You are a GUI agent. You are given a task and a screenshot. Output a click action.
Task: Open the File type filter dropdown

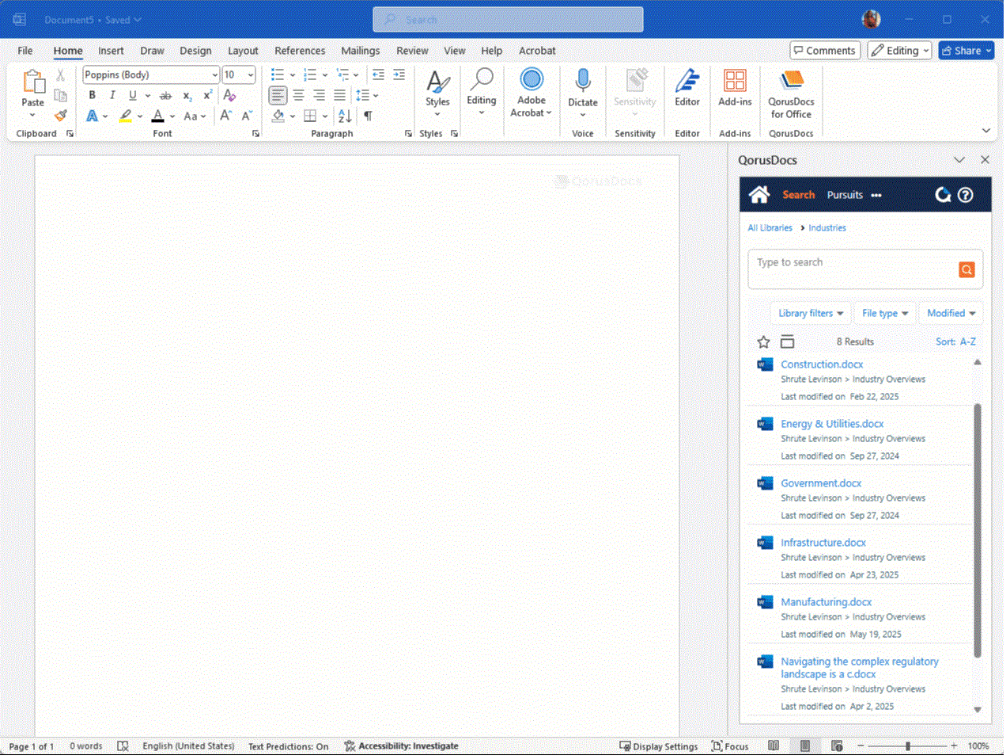(x=885, y=313)
